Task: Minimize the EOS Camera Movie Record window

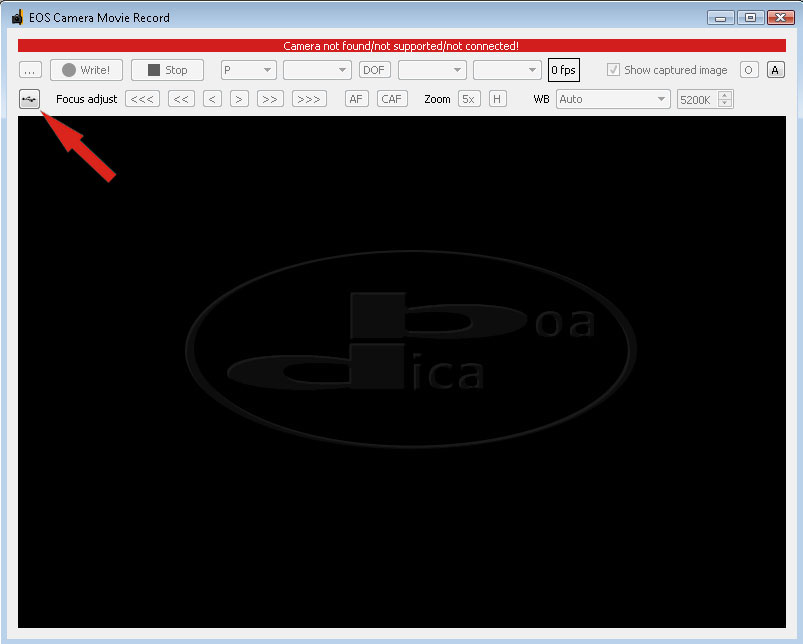Action: [721, 18]
